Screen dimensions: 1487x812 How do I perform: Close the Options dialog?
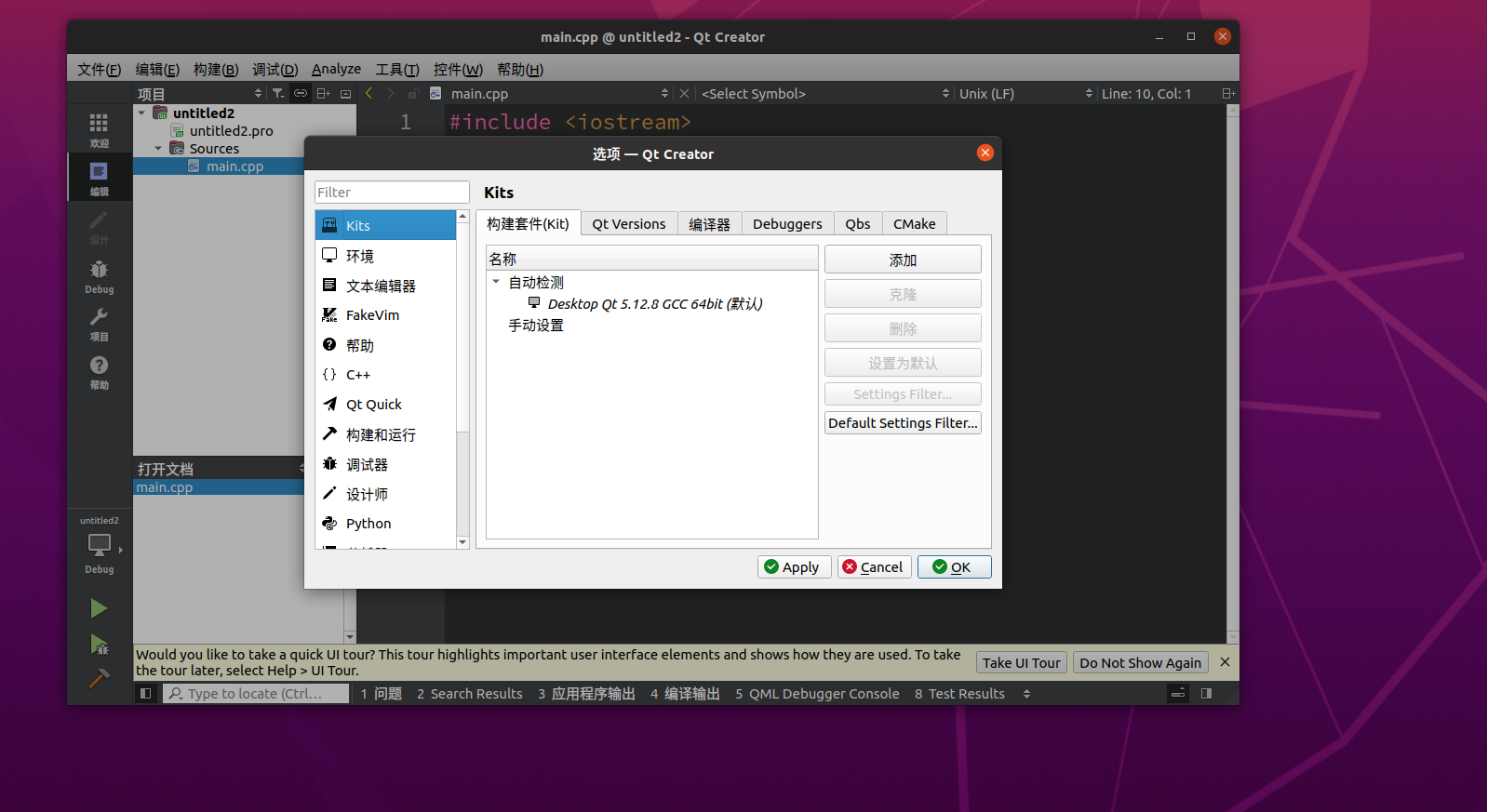tap(985, 153)
